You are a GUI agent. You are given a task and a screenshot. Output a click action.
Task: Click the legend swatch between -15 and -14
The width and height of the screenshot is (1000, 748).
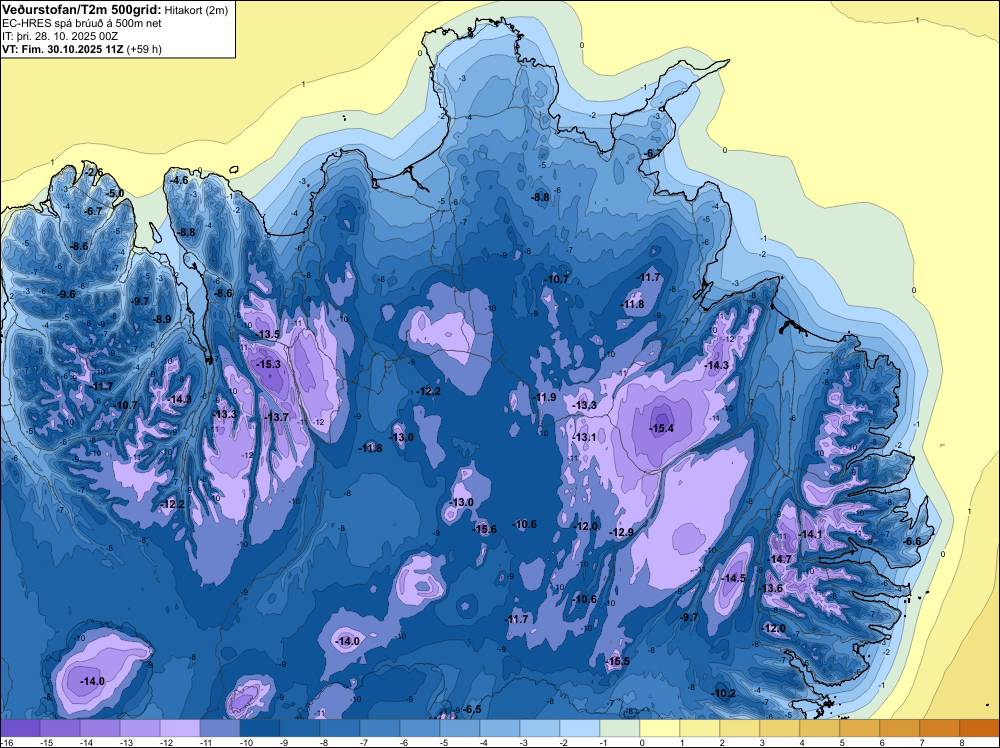click(x=60, y=728)
